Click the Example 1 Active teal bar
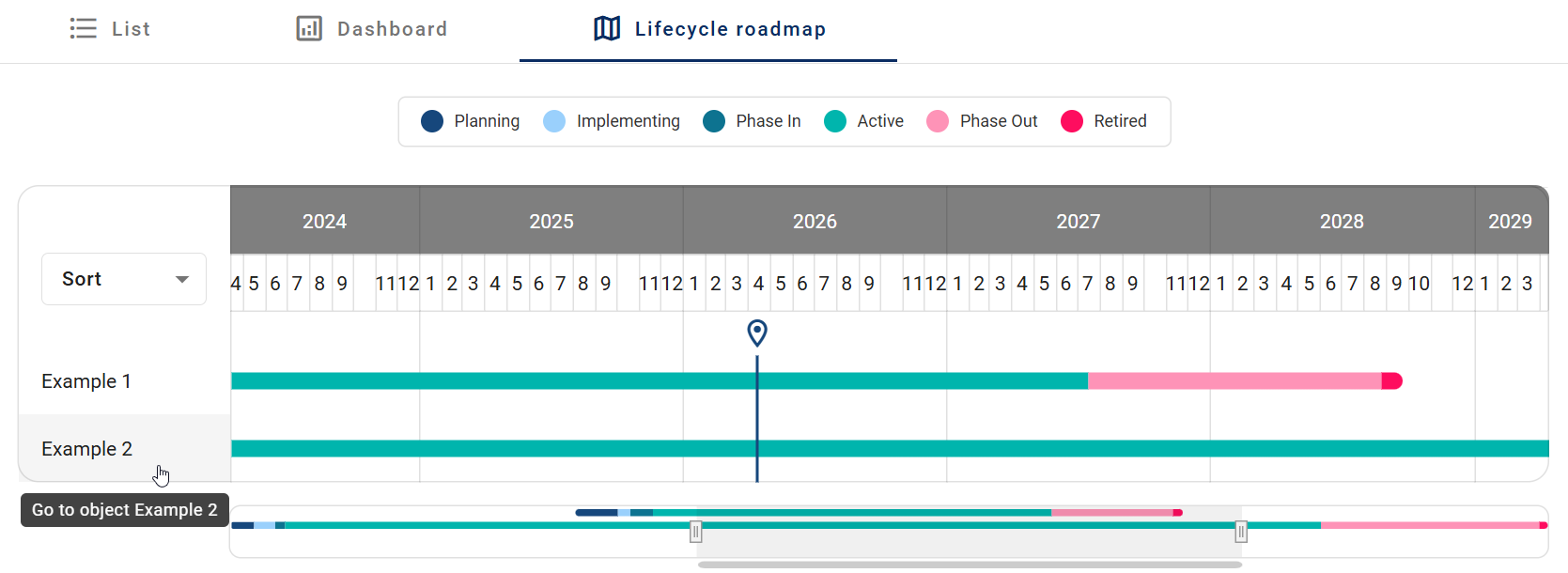1568x573 pixels. [x=660, y=381]
